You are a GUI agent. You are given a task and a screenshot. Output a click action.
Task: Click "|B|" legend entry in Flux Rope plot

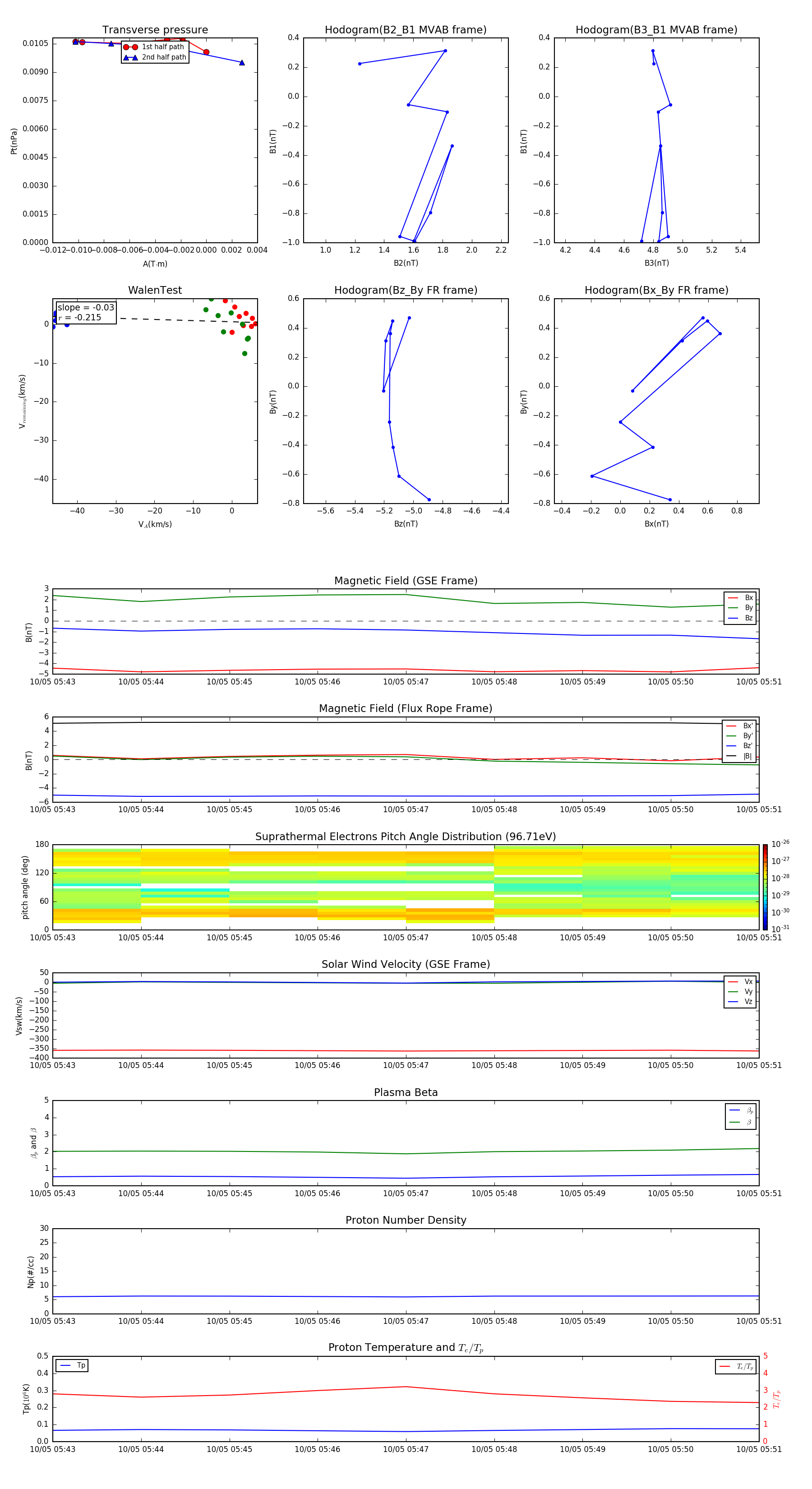(740, 756)
